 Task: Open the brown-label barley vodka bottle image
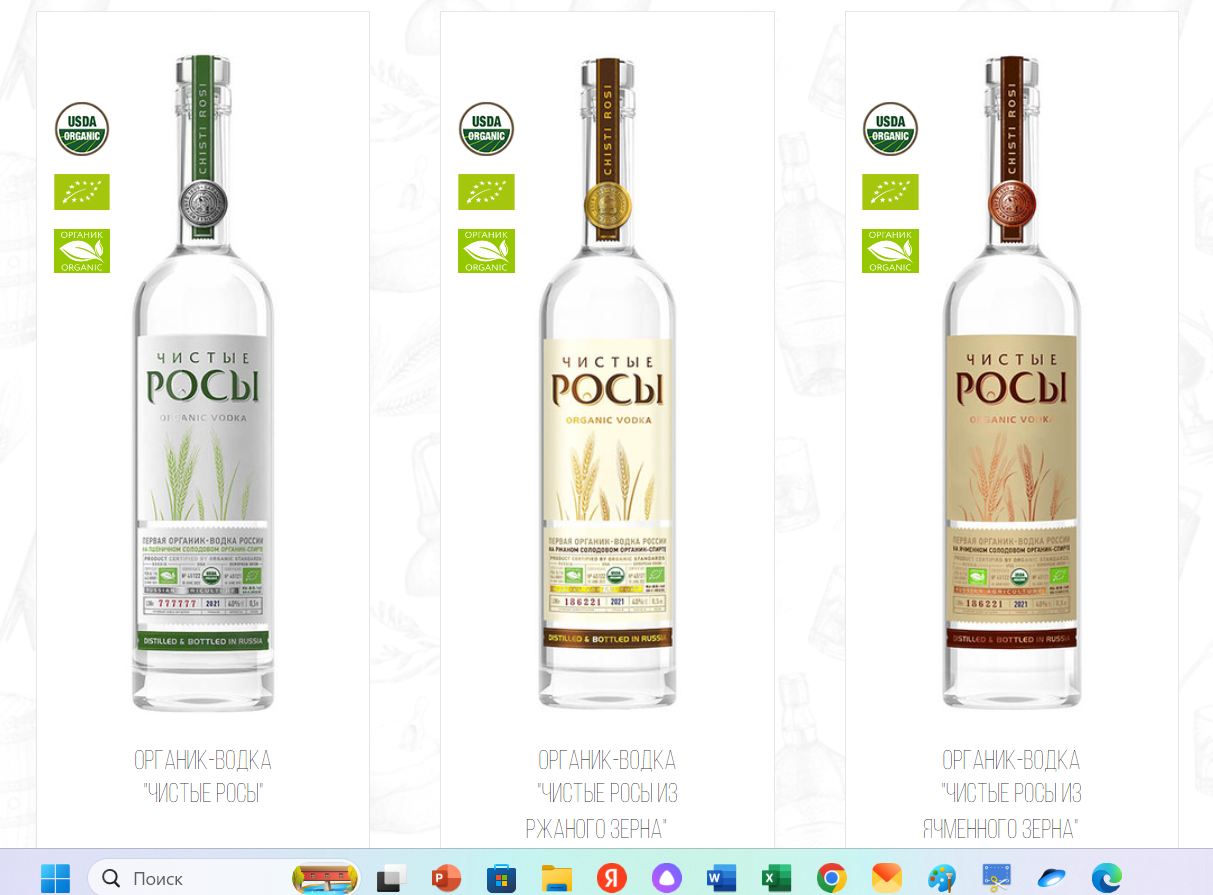point(1011,382)
